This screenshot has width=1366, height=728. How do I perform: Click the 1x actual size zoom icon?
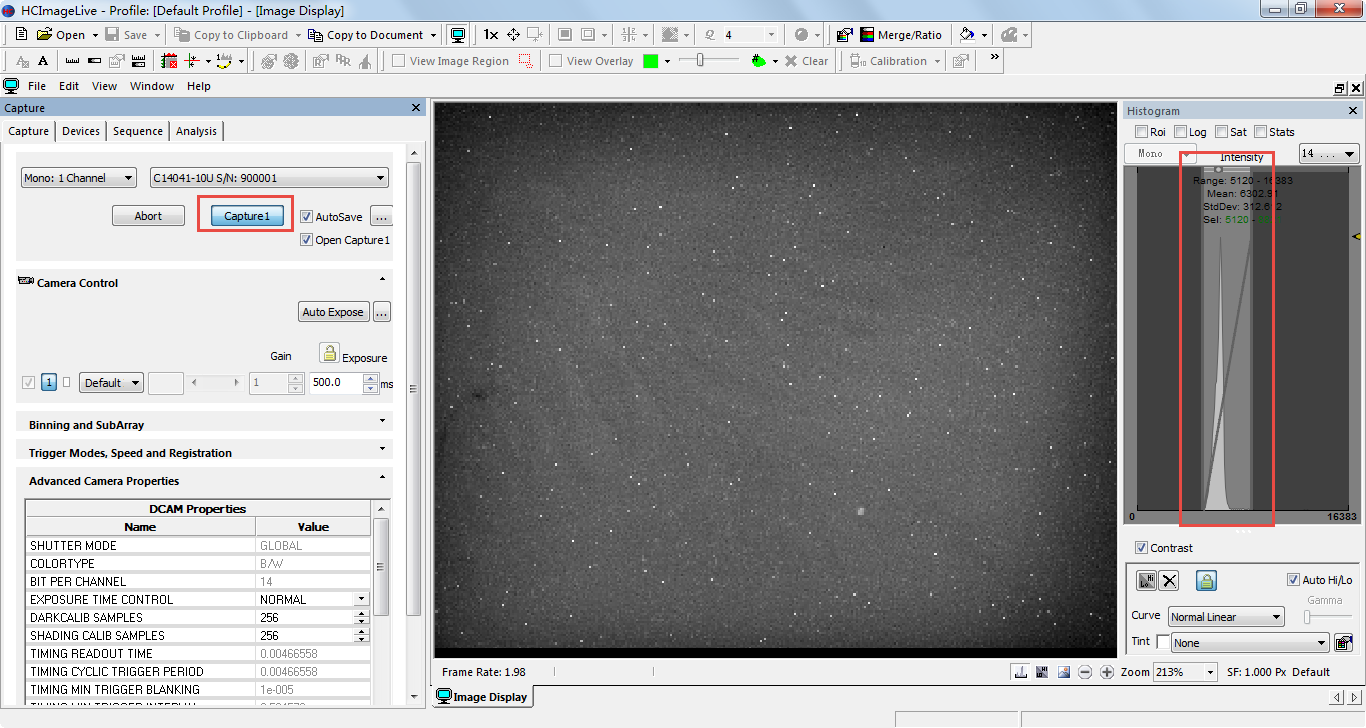tap(490, 35)
